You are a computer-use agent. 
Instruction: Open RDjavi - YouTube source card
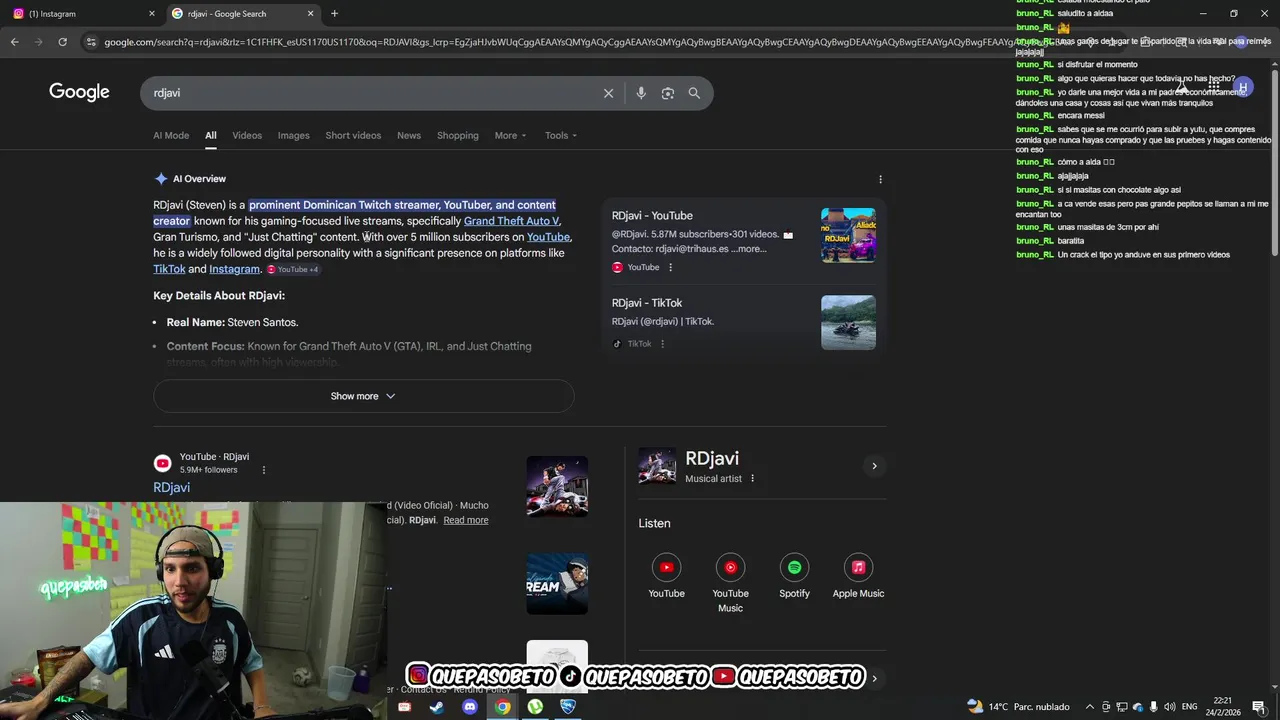tap(652, 216)
